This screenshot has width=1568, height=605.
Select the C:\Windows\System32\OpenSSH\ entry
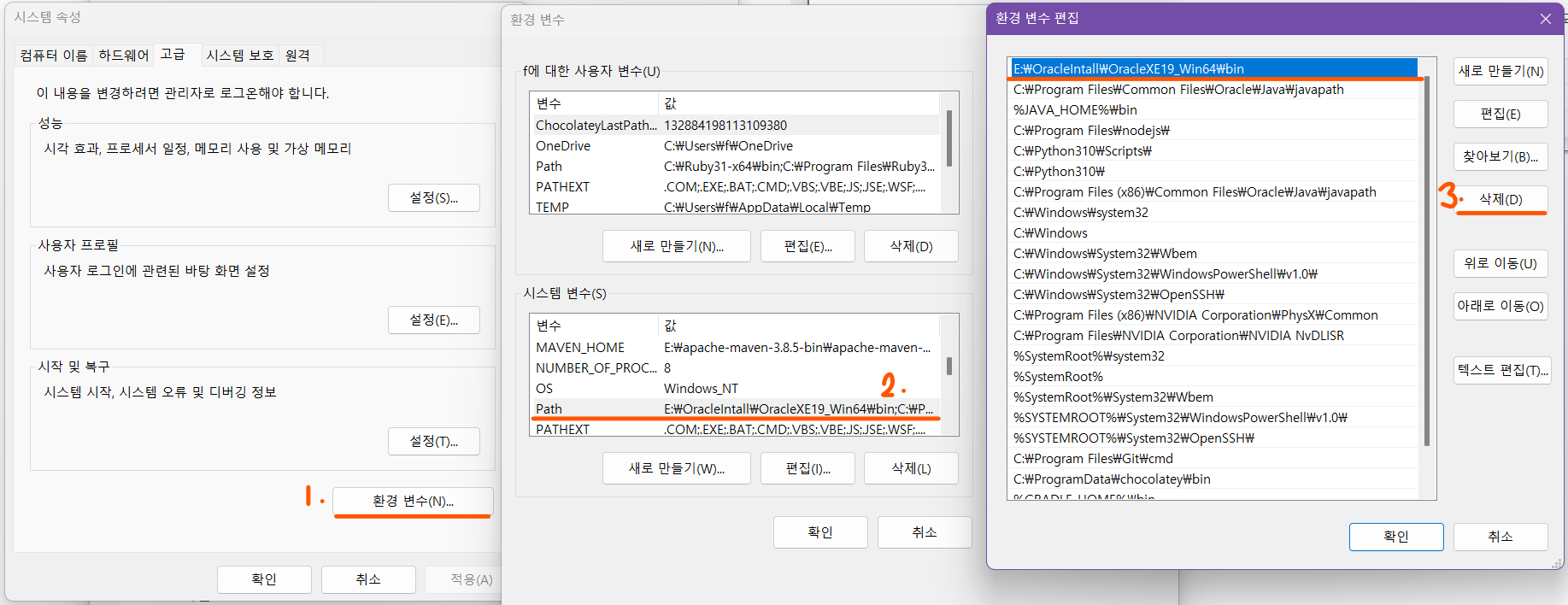tap(1213, 294)
